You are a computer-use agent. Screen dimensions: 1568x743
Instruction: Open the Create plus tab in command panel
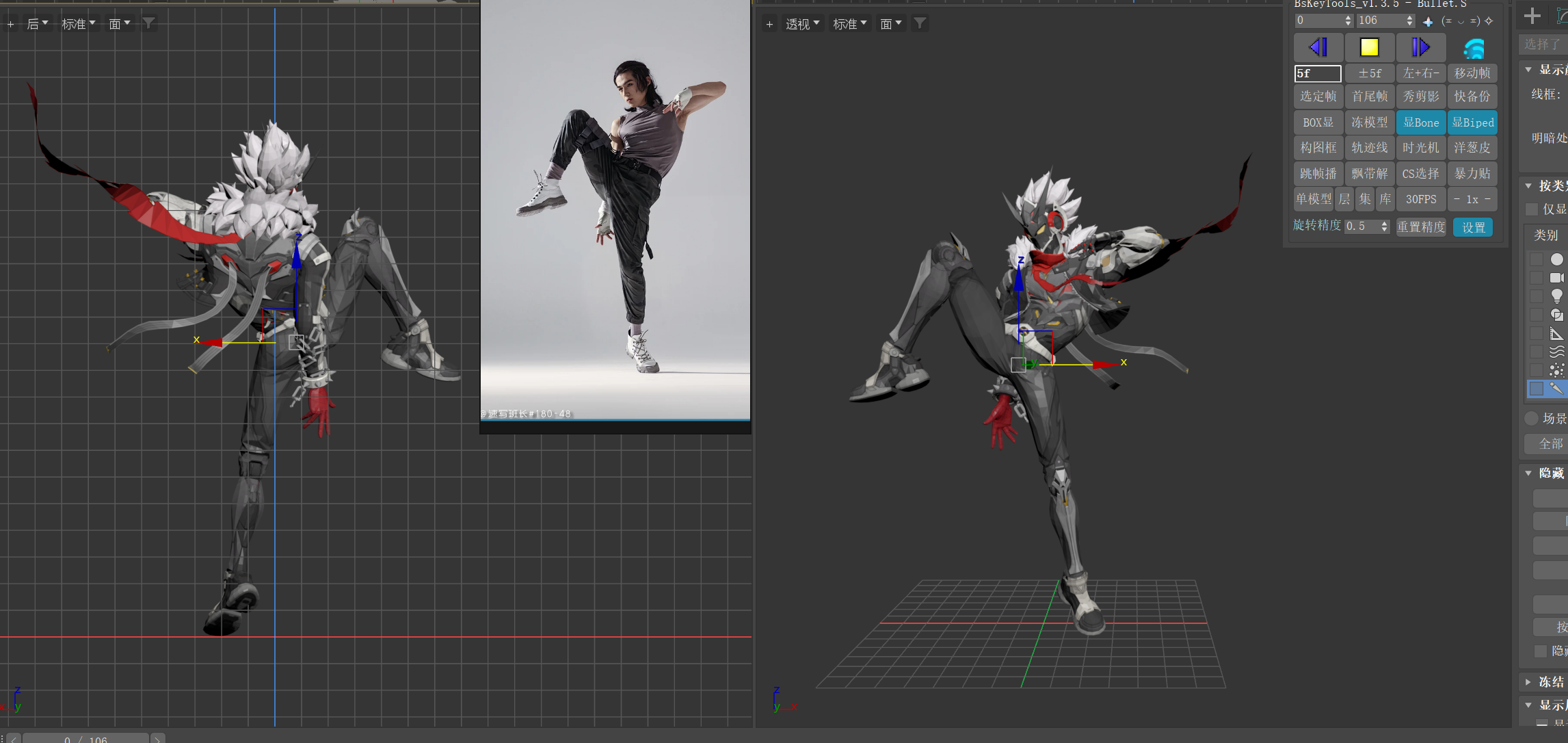[x=1532, y=15]
